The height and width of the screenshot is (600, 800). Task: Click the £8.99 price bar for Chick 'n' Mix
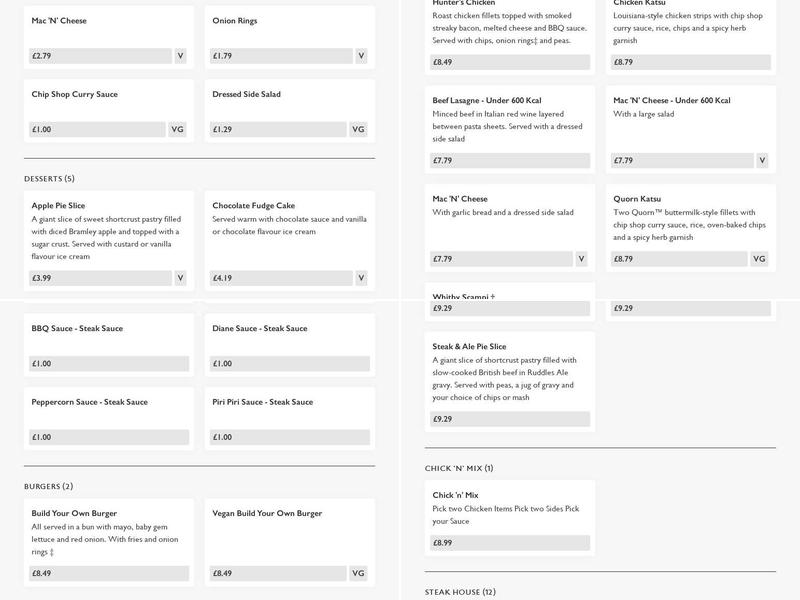point(509,543)
